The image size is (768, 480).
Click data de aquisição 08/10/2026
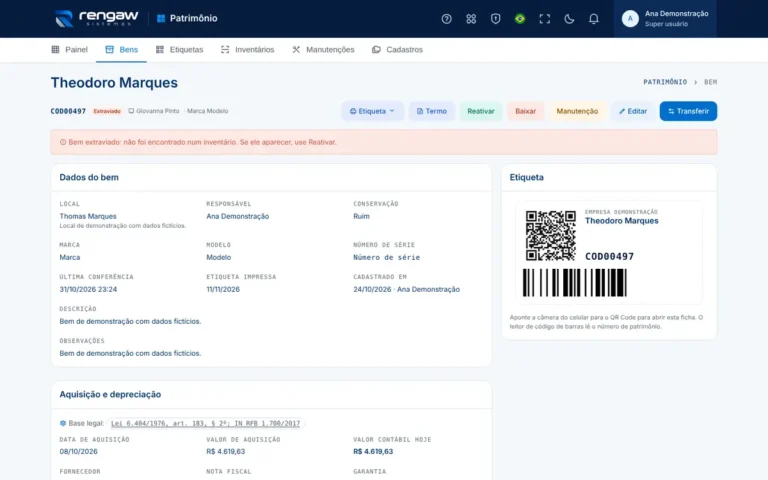tap(78, 451)
